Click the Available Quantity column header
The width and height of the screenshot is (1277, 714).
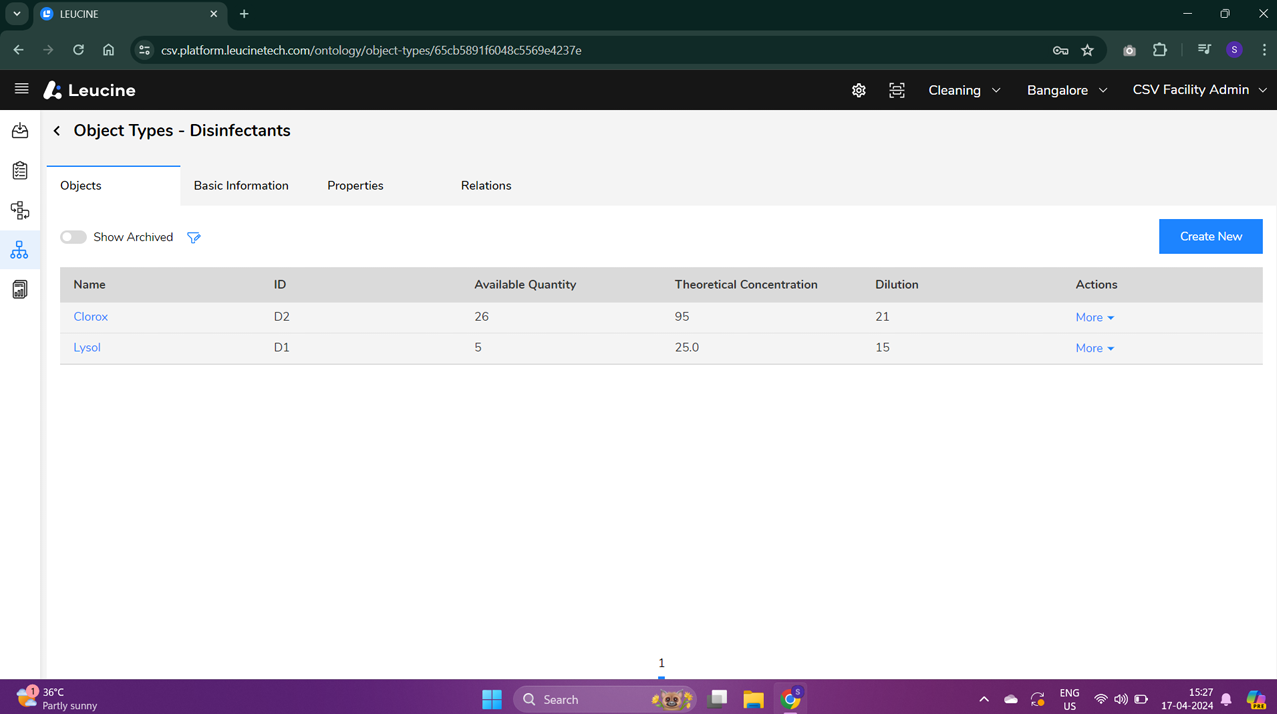(525, 285)
